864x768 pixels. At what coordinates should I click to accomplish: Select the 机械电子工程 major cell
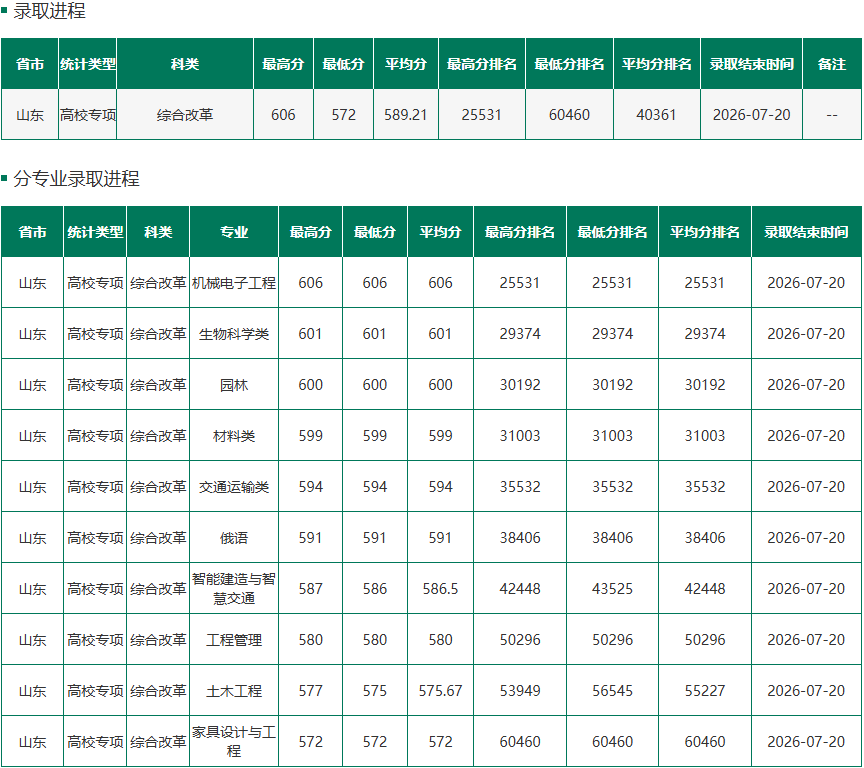234,283
